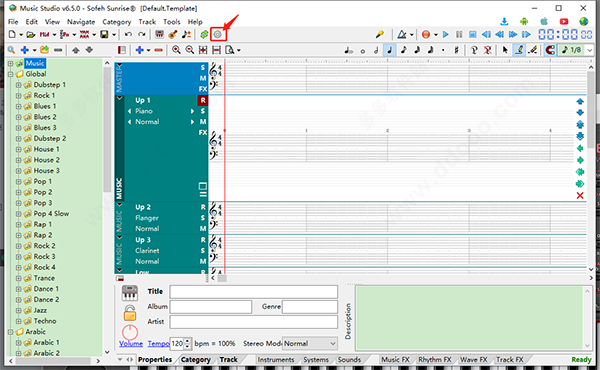Image resolution: width=600 pixels, height=370 pixels.
Task: Switch to the Track tab
Action: (228, 360)
